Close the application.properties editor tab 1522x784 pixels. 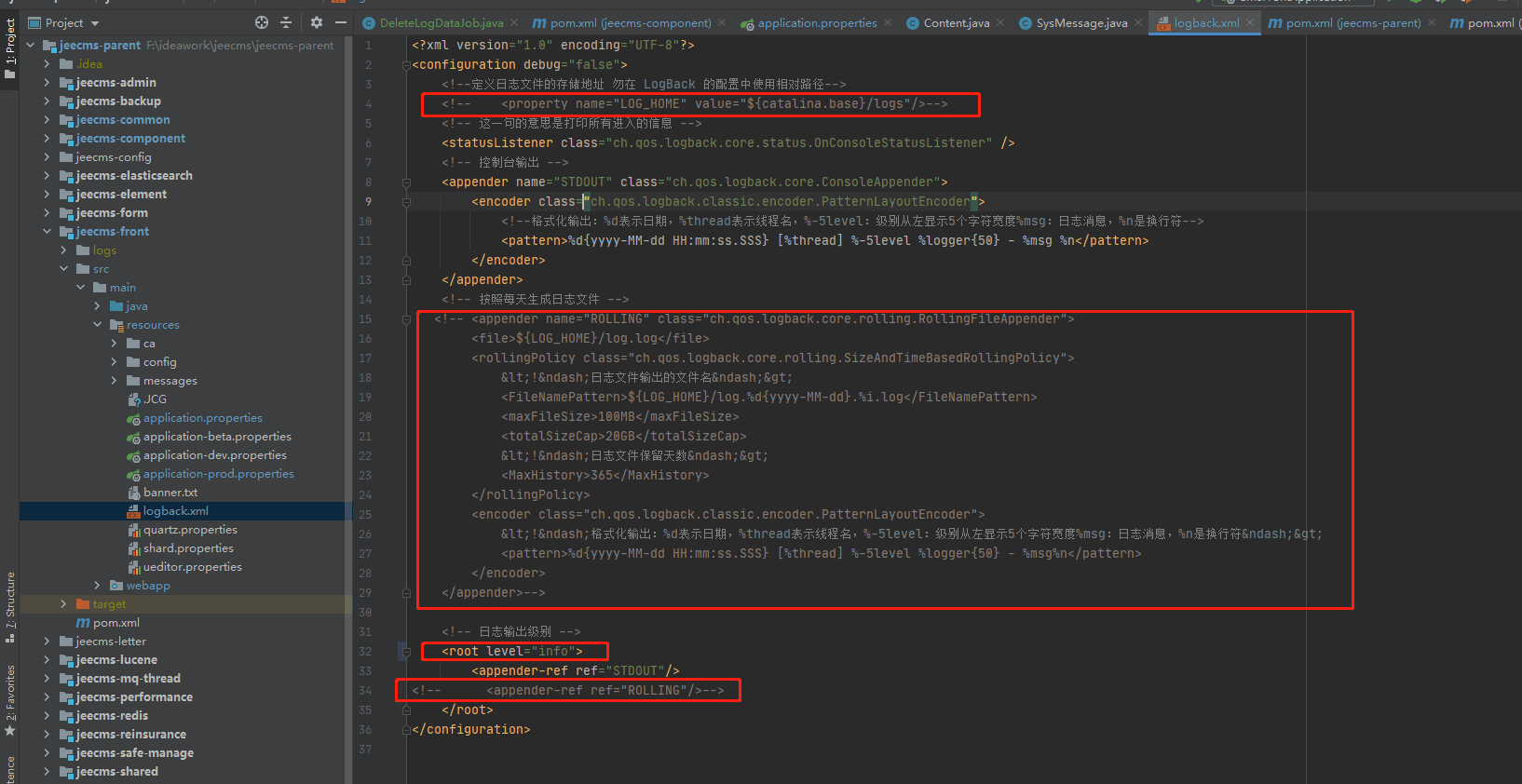click(x=888, y=22)
